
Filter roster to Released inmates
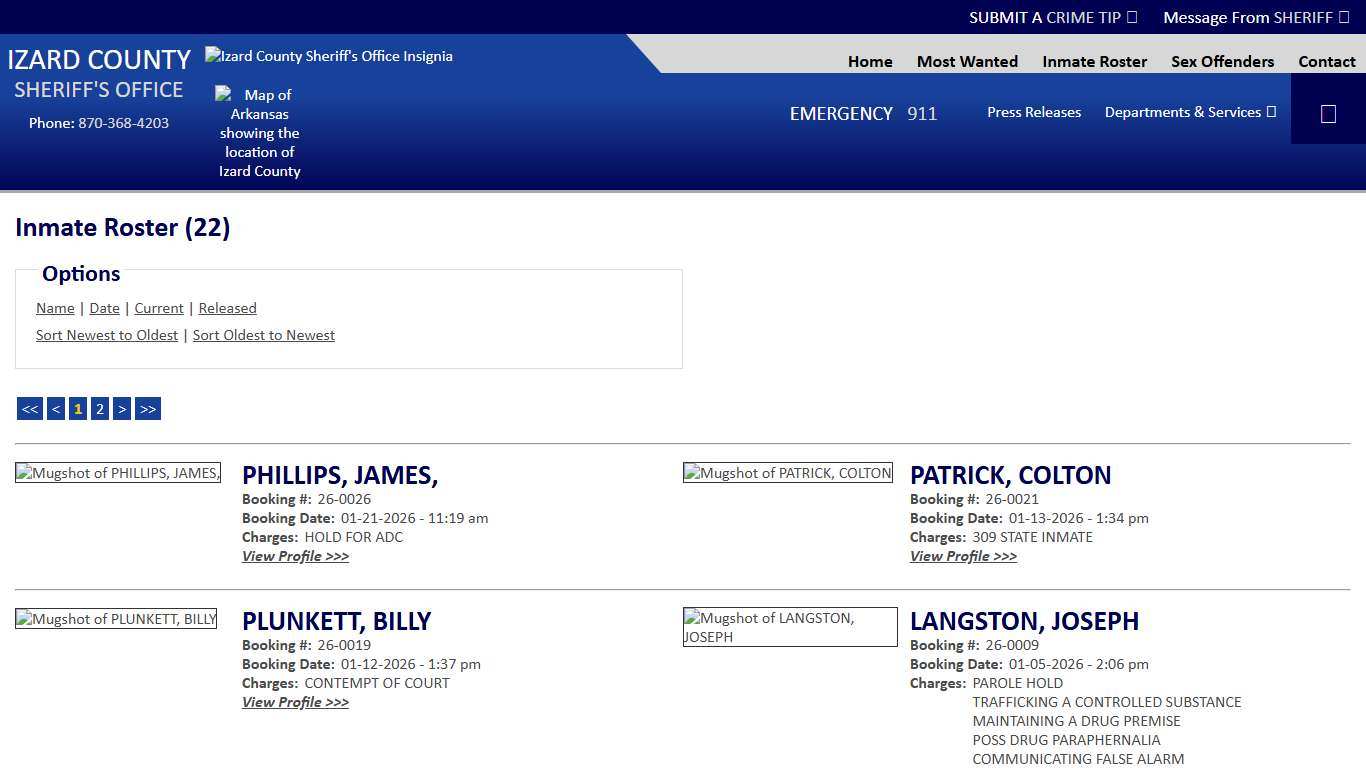pos(227,308)
